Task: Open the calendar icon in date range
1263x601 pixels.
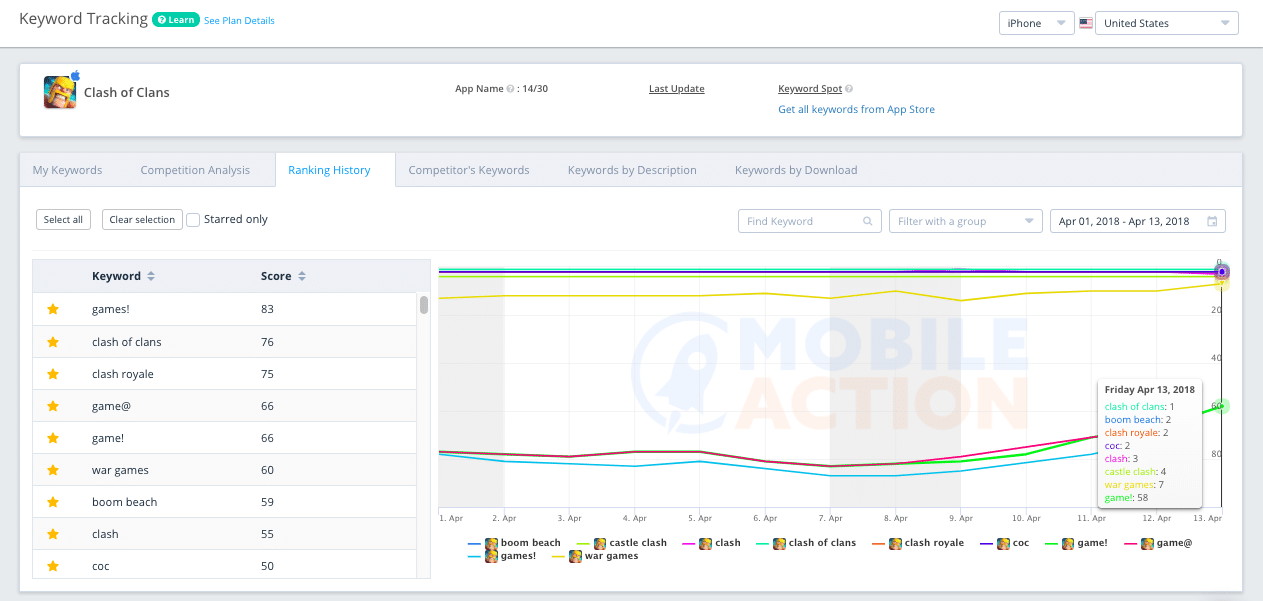Action: pyautogui.click(x=1212, y=221)
